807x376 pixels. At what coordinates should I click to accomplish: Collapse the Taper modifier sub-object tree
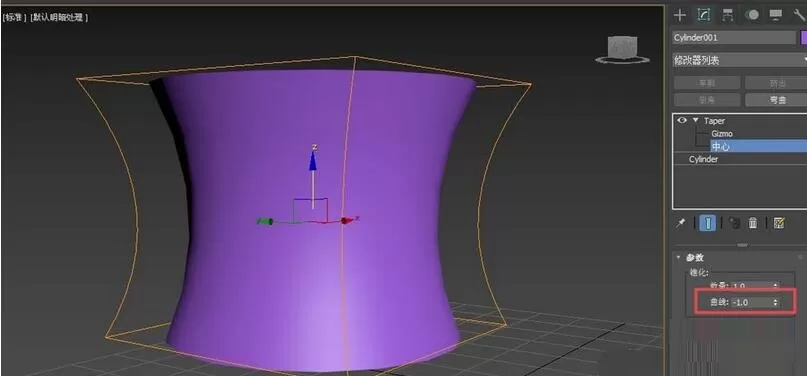coord(696,120)
